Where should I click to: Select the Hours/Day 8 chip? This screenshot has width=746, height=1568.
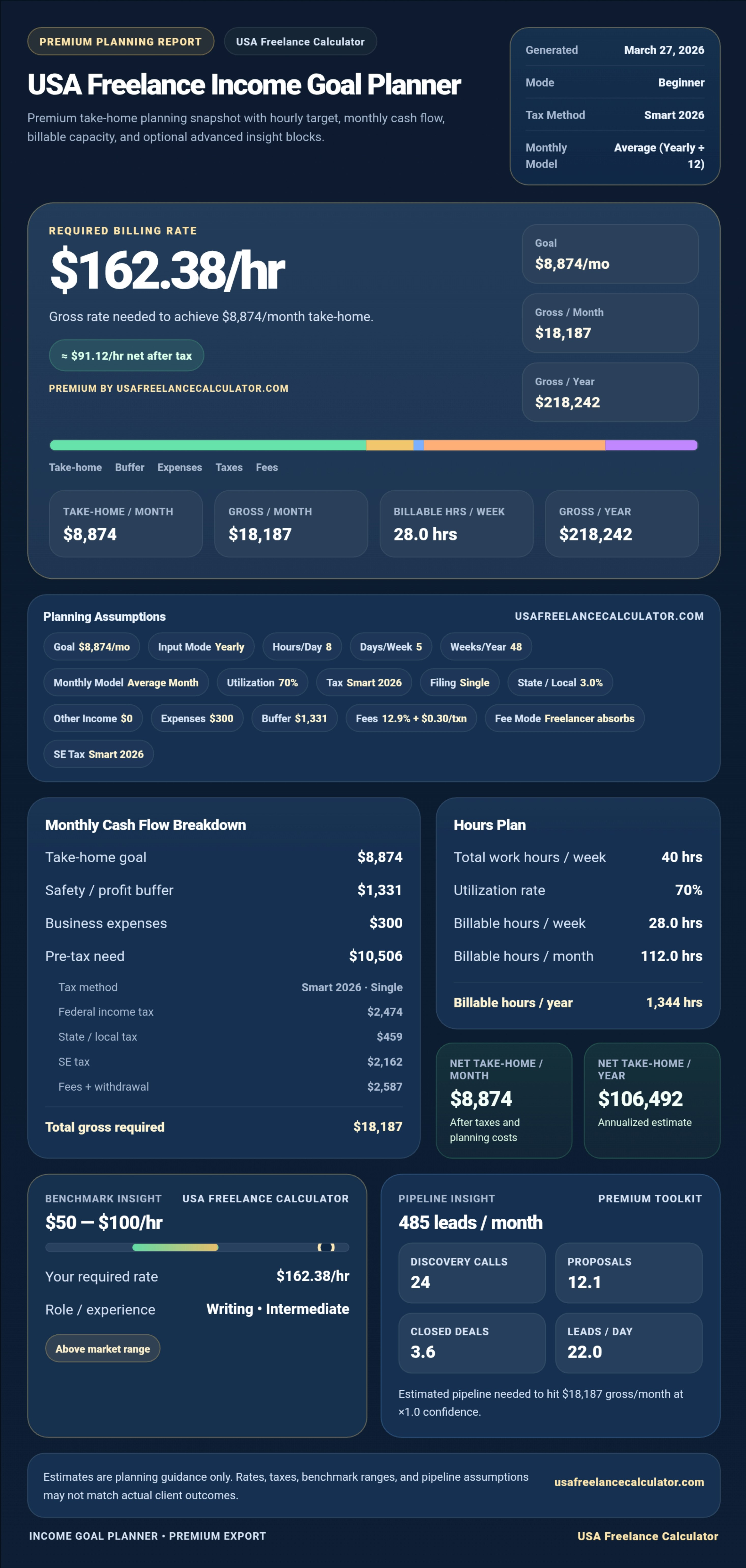click(x=302, y=646)
